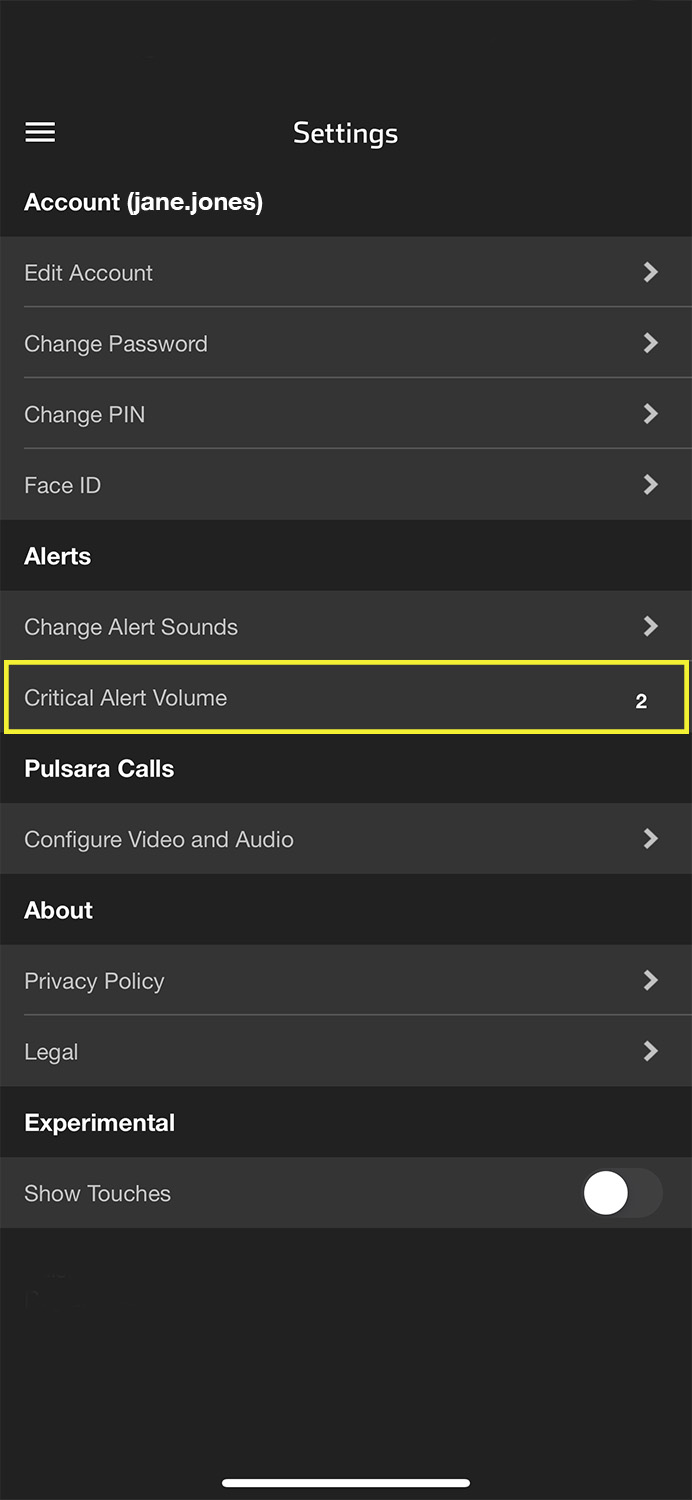Screen dimensions: 692x1500
Task: Tap the Change PIN chevron arrow
Action: (x=650, y=414)
